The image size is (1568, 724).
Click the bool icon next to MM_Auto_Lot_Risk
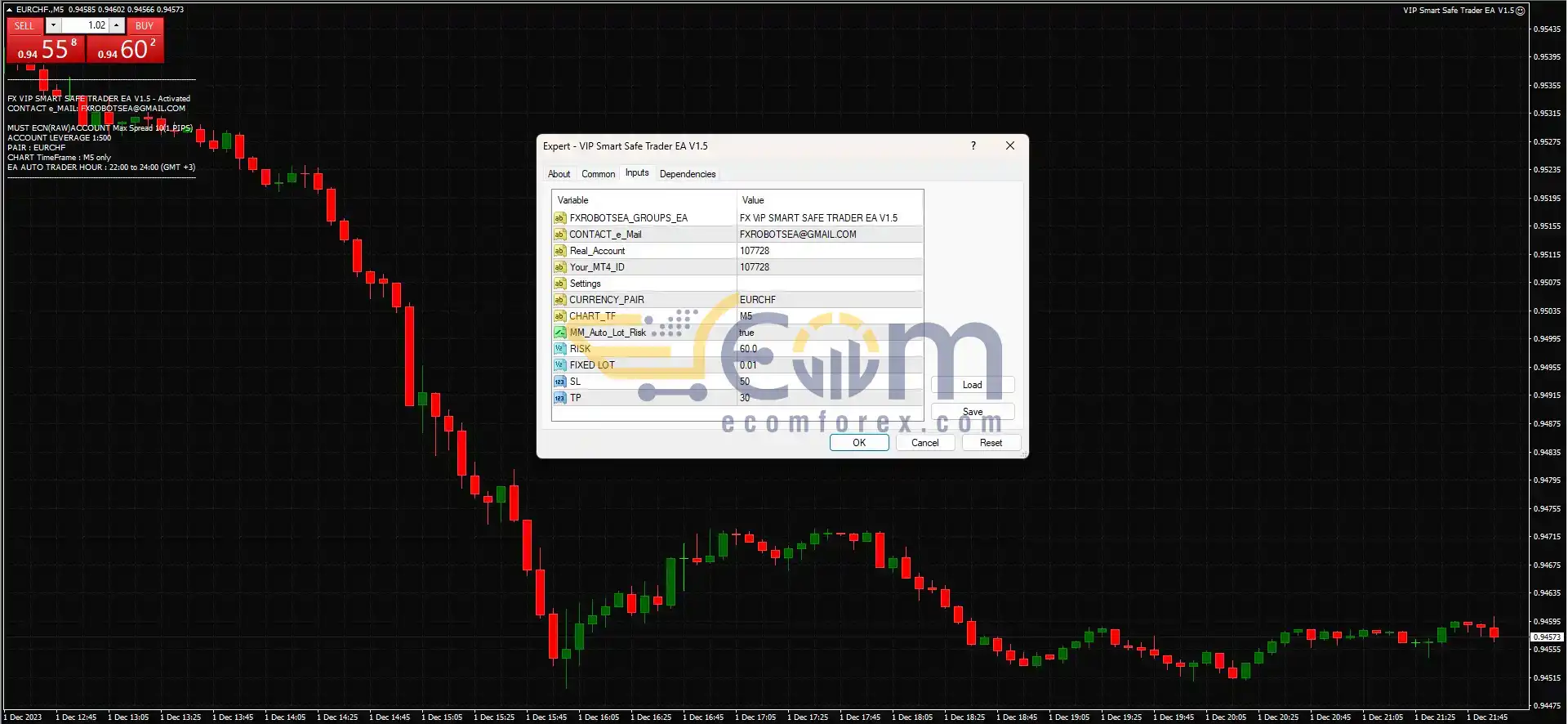[x=559, y=333]
